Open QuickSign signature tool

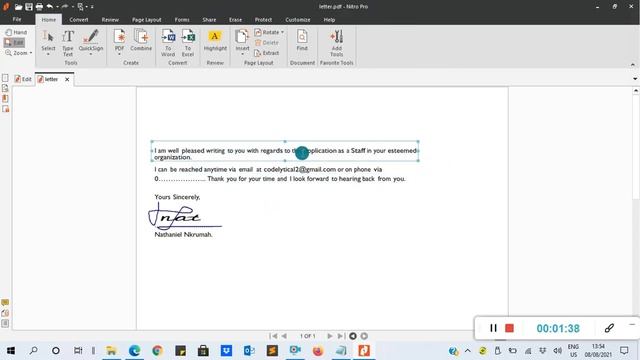pyautogui.click(x=91, y=42)
